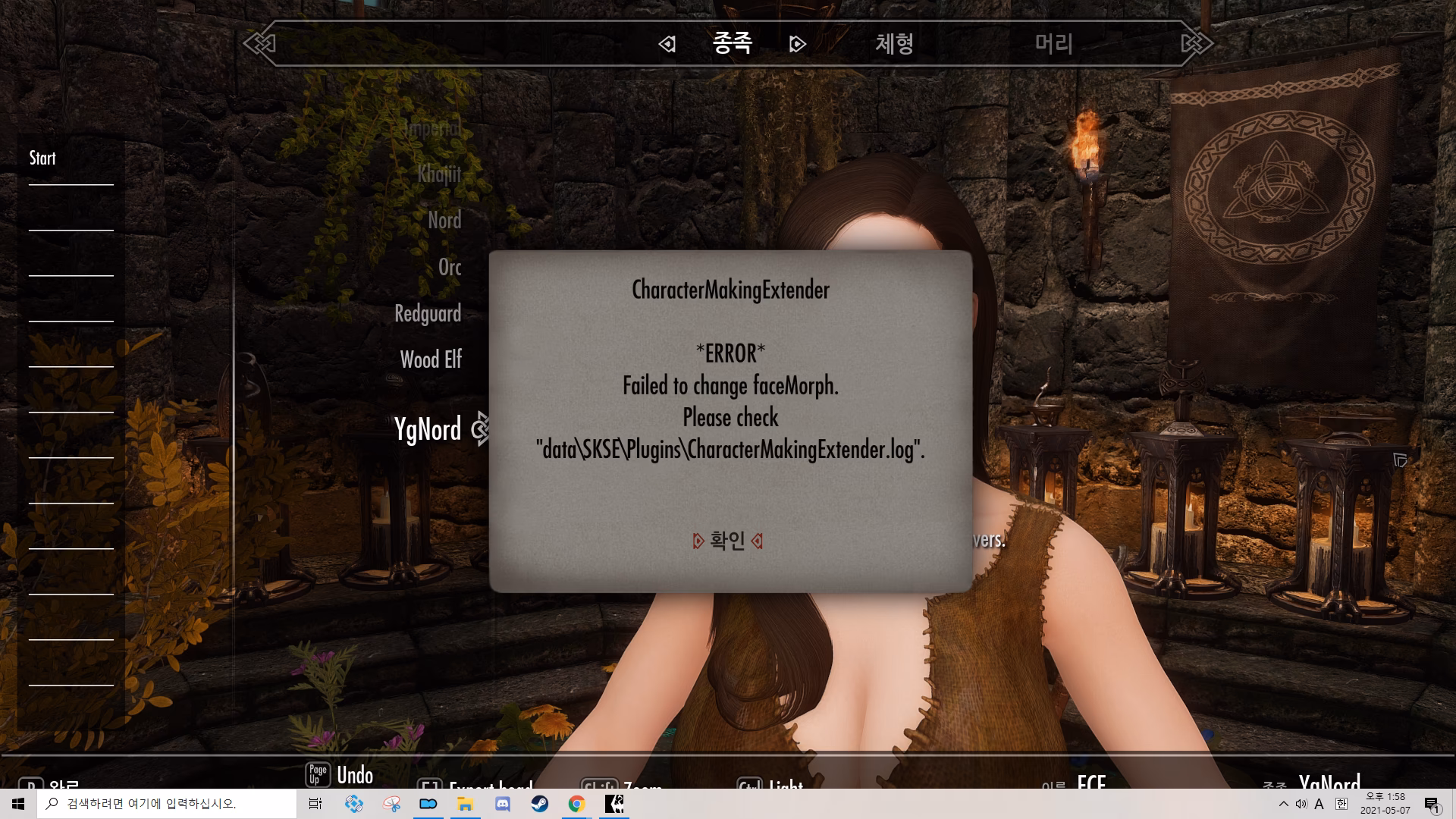Open File Explorer from the taskbar
Image resolution: width=1456 pixels, height=819 pixels.
[x=465, y=804]
